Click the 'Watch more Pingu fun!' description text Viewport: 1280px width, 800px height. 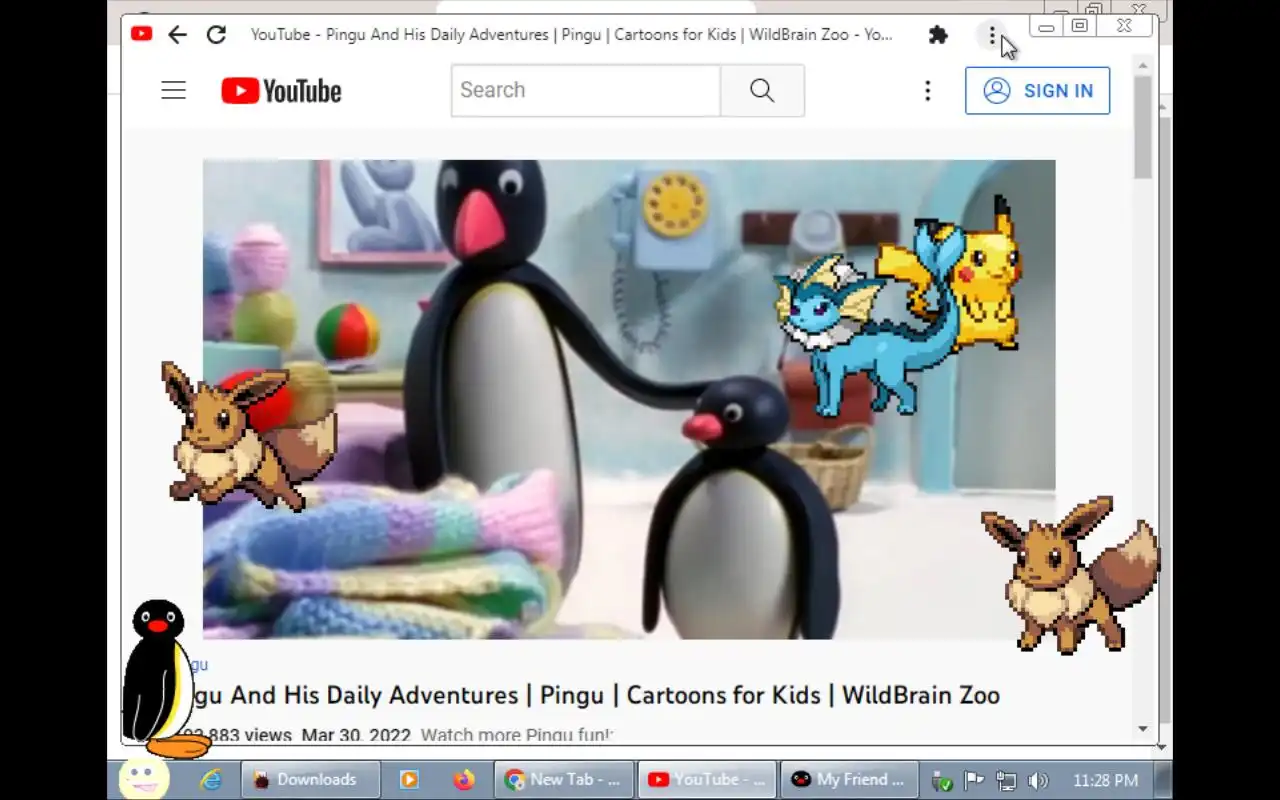516,735
